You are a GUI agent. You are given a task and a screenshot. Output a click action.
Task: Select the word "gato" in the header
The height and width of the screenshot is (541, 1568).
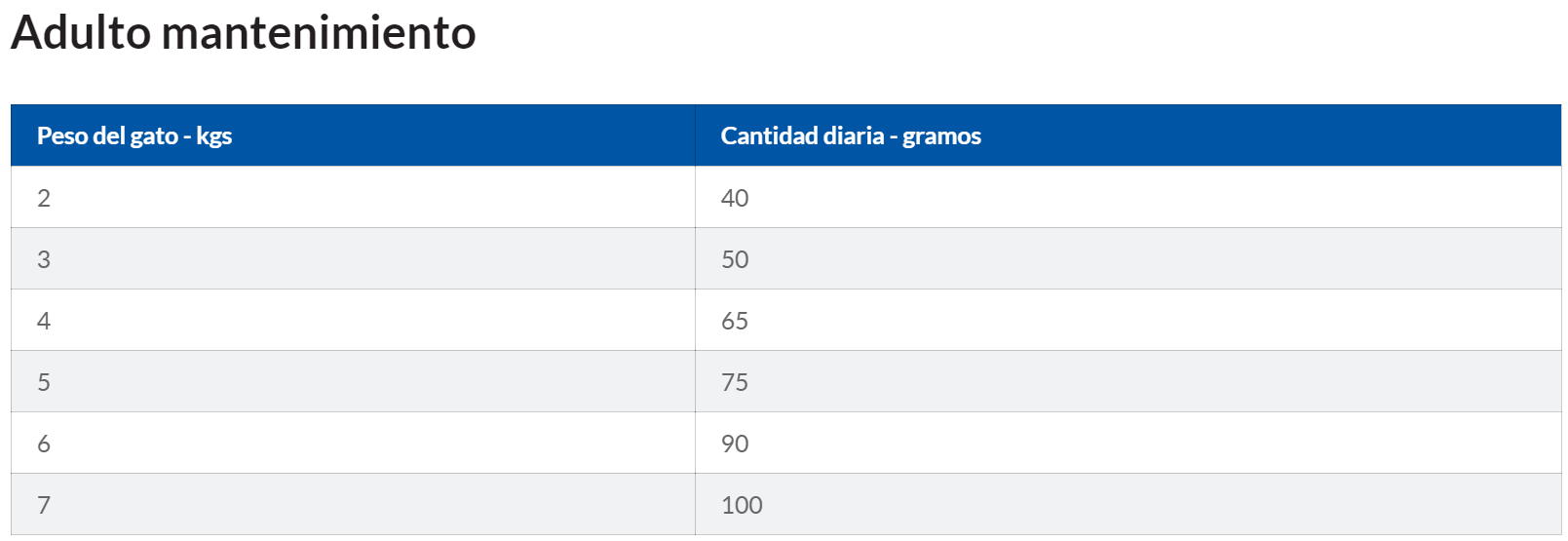point(154,135)
